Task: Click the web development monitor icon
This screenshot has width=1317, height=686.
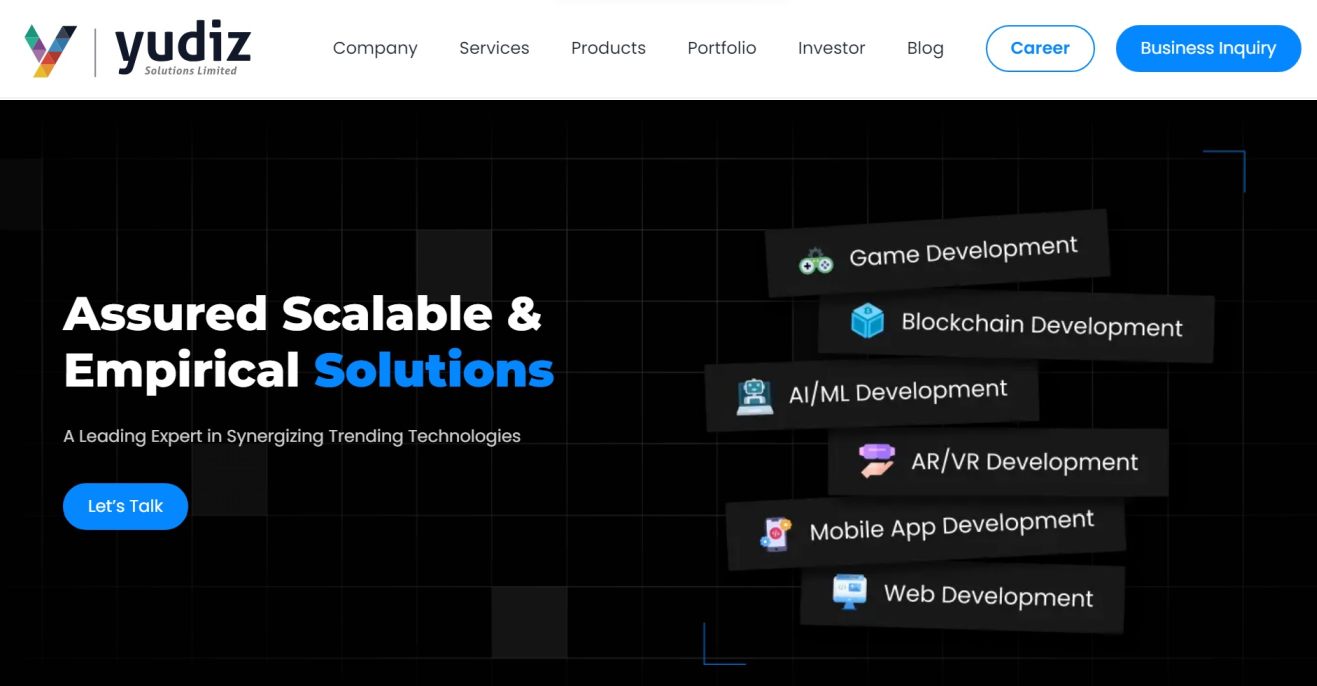Action: point(850,591)
